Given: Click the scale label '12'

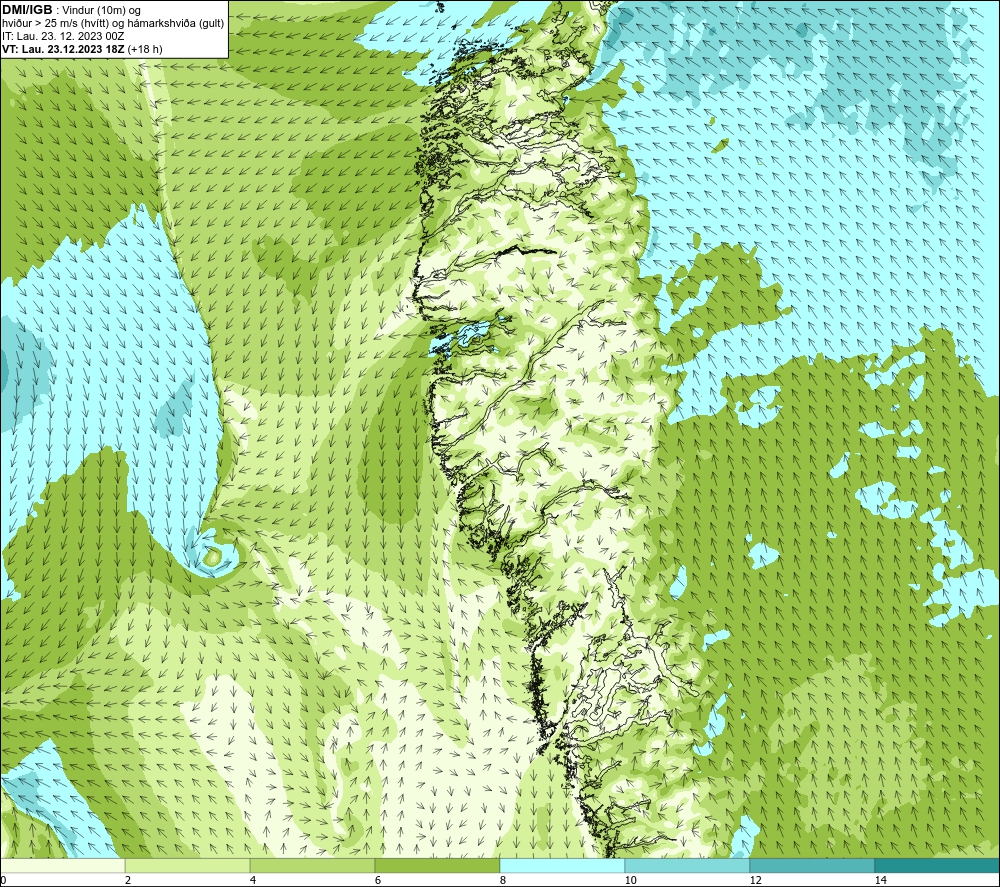Looking at the screenshot, I should pos(755,881).
